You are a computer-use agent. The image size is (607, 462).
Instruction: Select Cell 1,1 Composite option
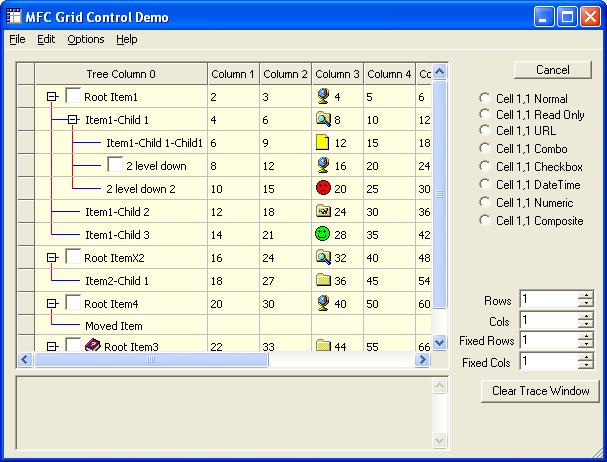coord(484,220)
